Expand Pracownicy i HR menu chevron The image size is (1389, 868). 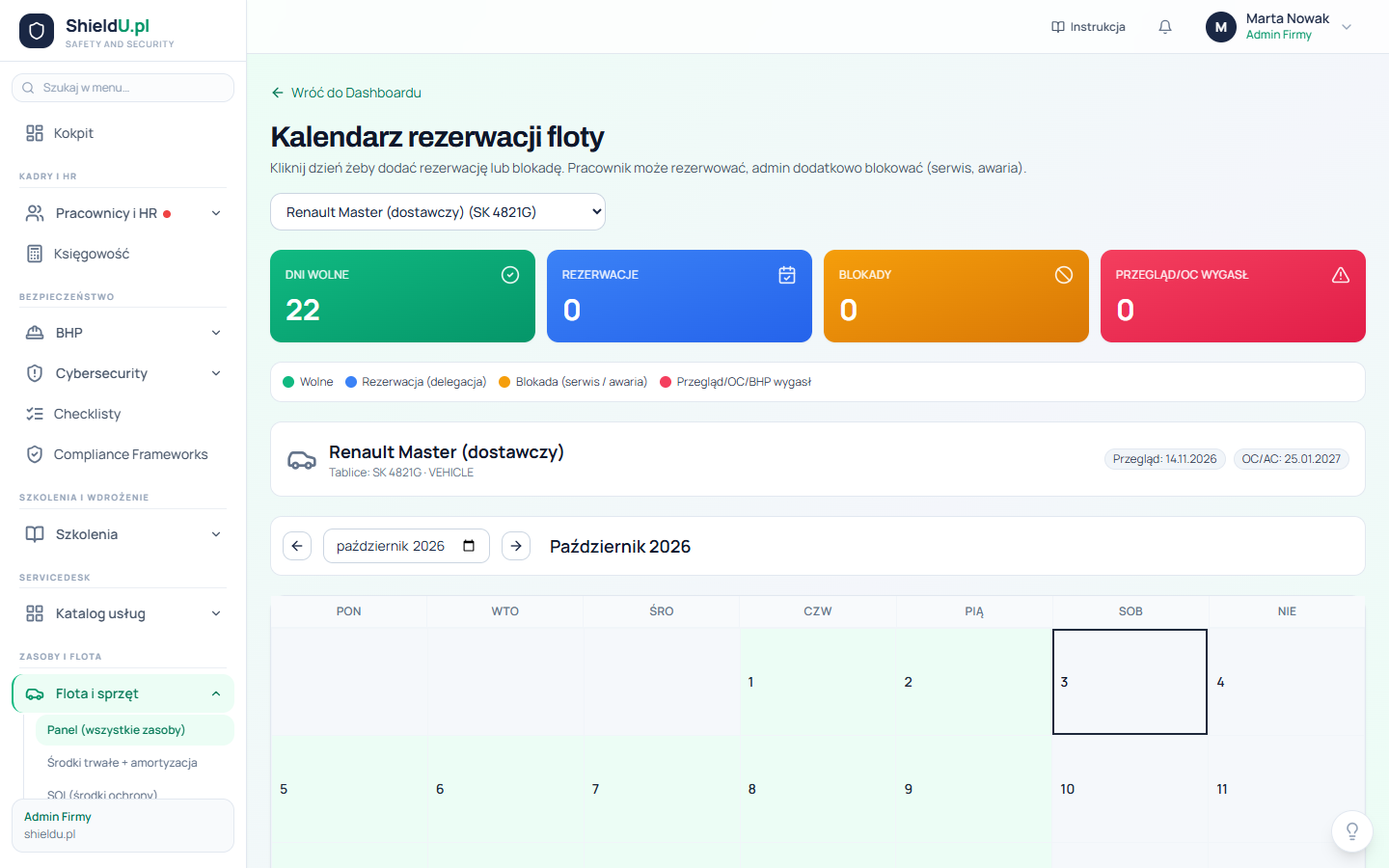(216, 213)
